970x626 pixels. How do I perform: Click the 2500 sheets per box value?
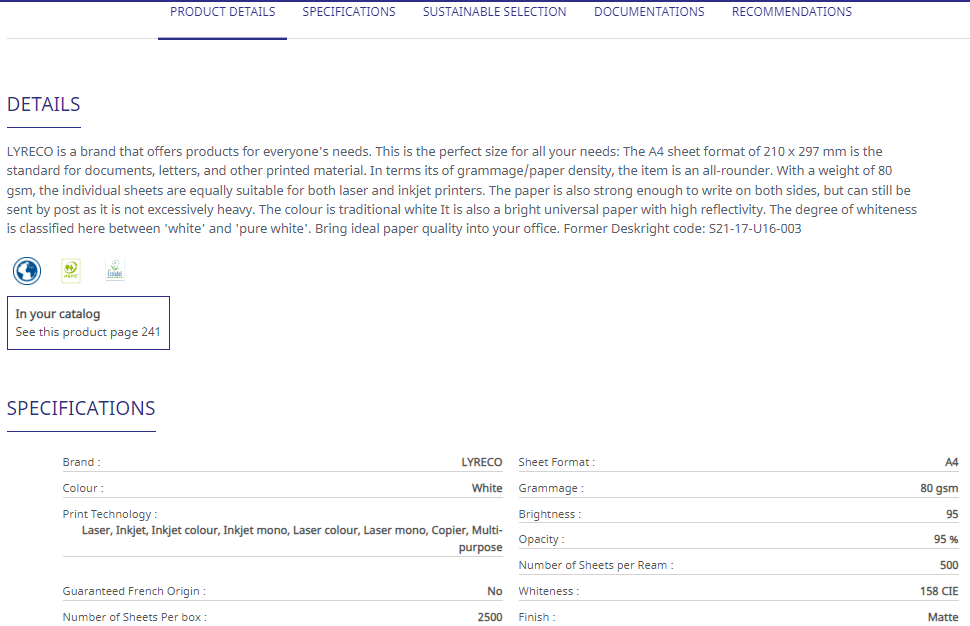click(490, 617)
